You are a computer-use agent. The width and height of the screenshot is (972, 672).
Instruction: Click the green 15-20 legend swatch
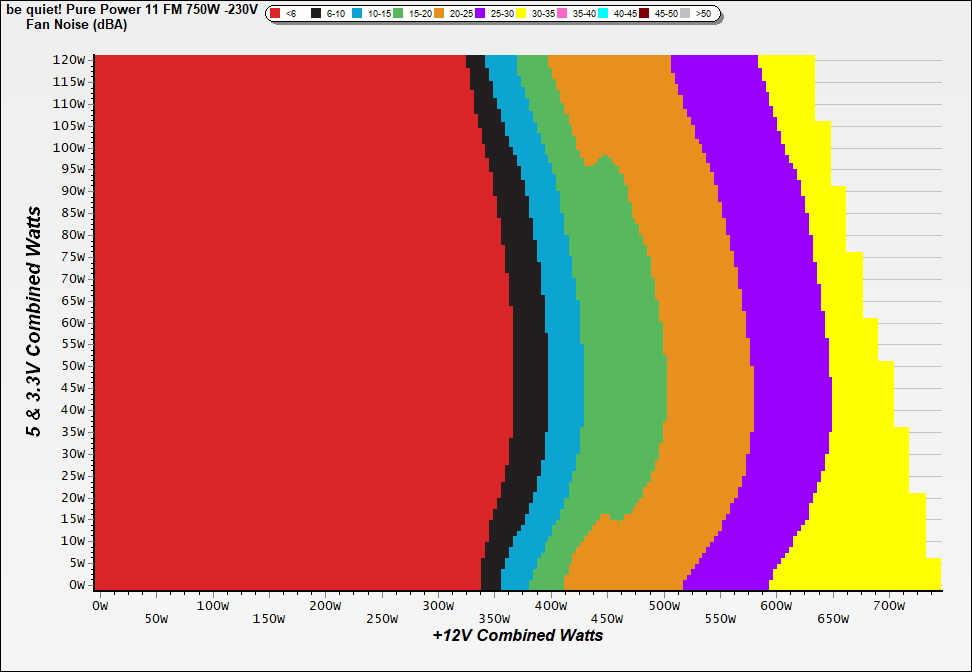pos(399,14)
